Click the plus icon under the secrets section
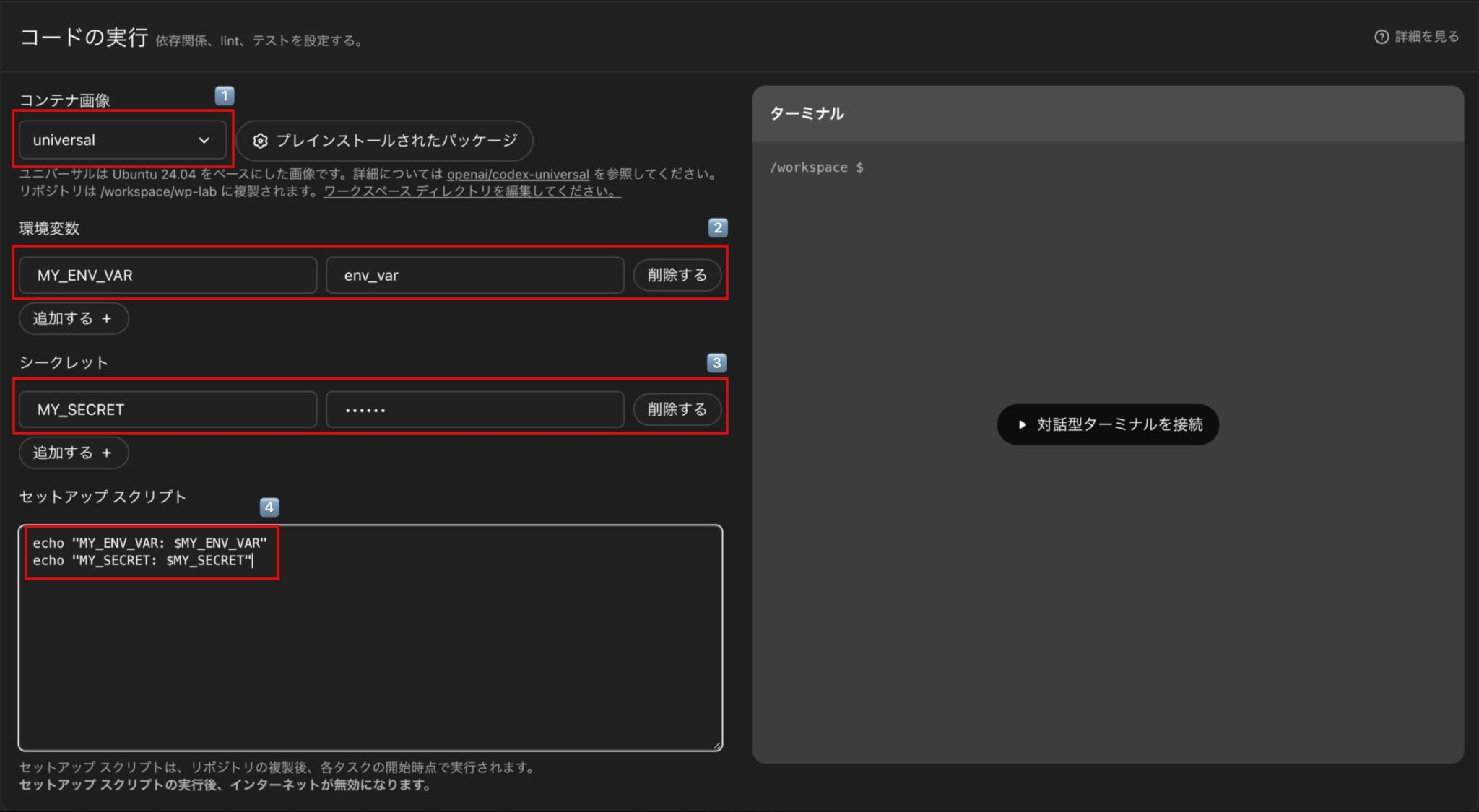This screenshot has width=1479, height=812. point(107,453)
